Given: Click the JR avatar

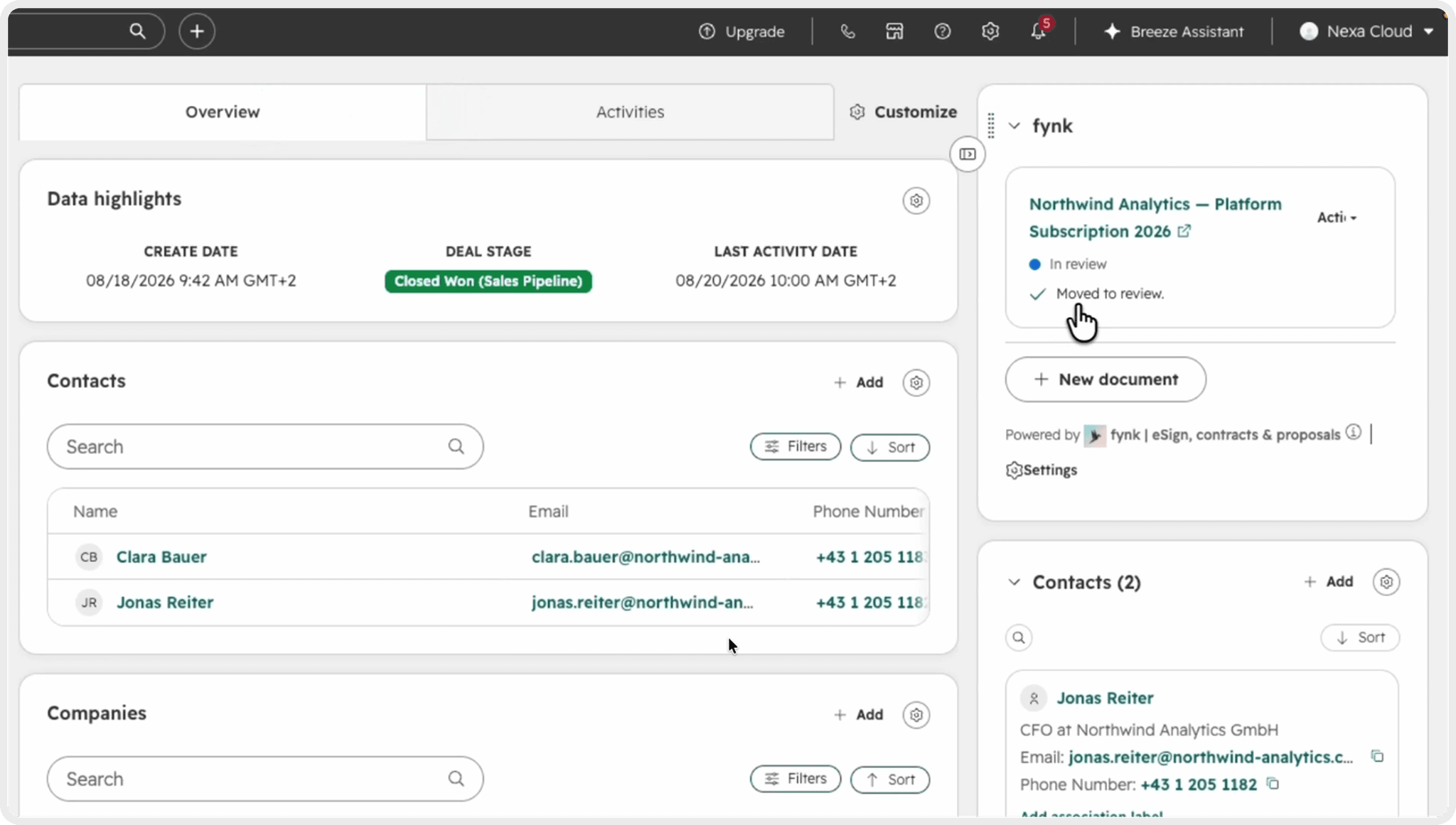Looking at the screenshot, I should pos(89,603).
